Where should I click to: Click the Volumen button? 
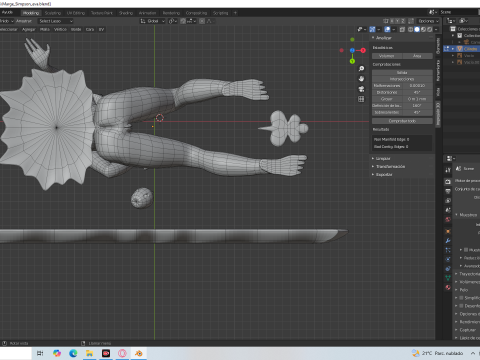tap(387, 56)
